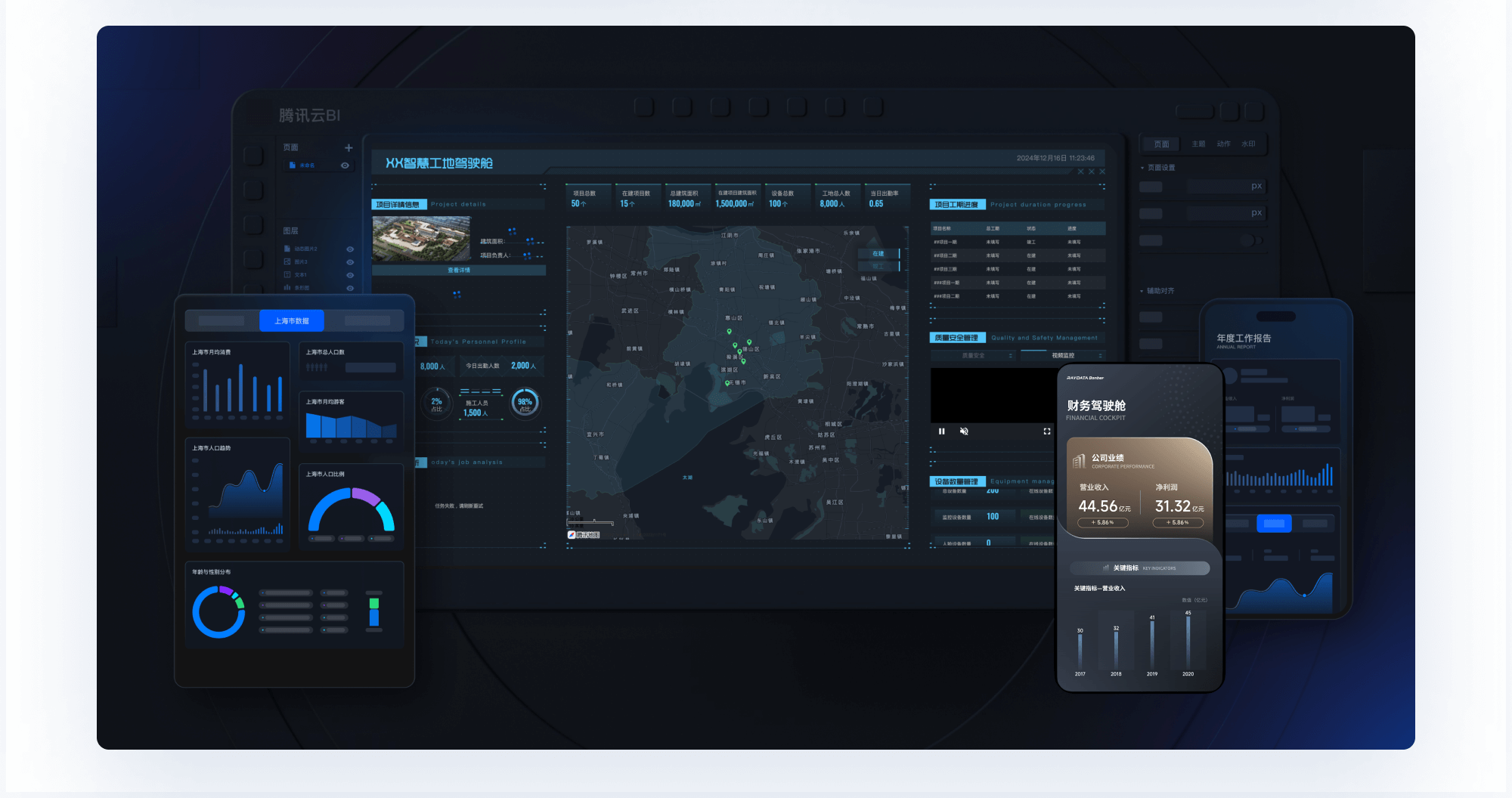Screen dimensions: 1512x798
Task: Click the 年龄与性别分布 donut chart
Action: [219, 612]
